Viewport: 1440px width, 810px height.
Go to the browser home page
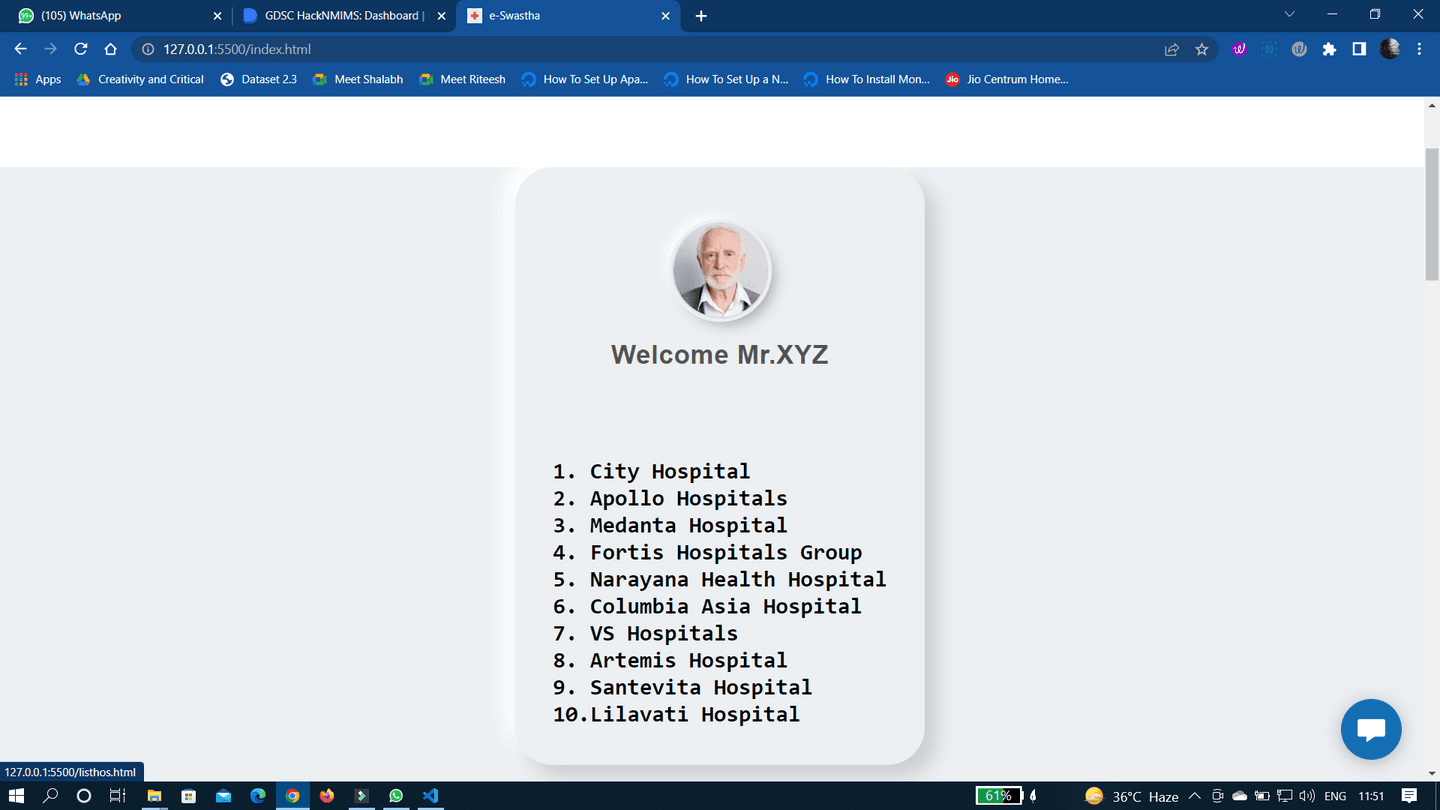tap(110, 49)
